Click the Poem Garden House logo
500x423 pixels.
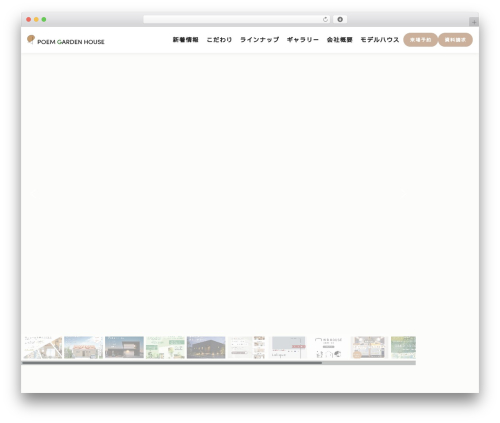tap(66, 40)
